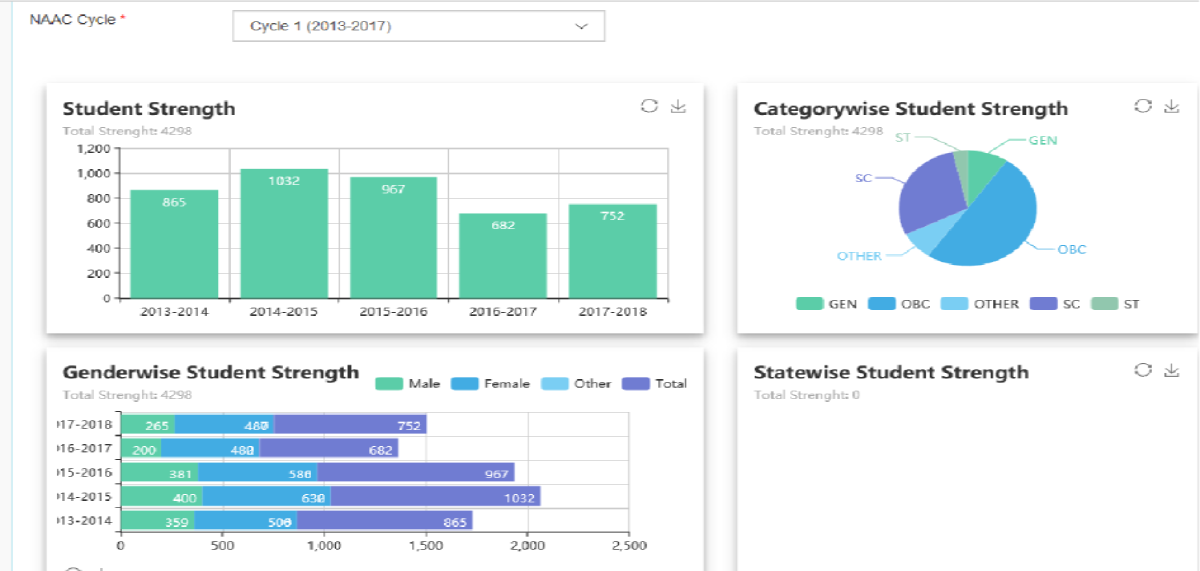Click the Other color swatch in gender legend
1200x571 pixels.
click(x=554, y=384)
